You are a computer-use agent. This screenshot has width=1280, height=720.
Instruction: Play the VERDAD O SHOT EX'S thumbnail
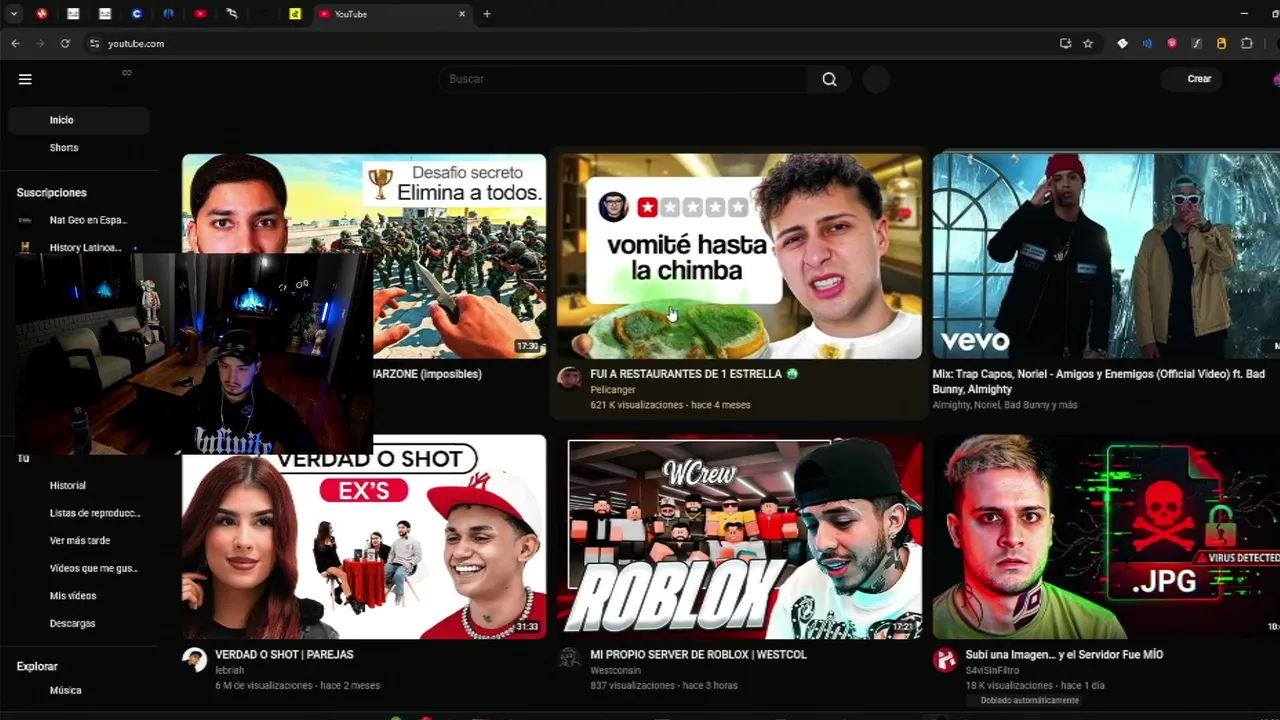364,537
